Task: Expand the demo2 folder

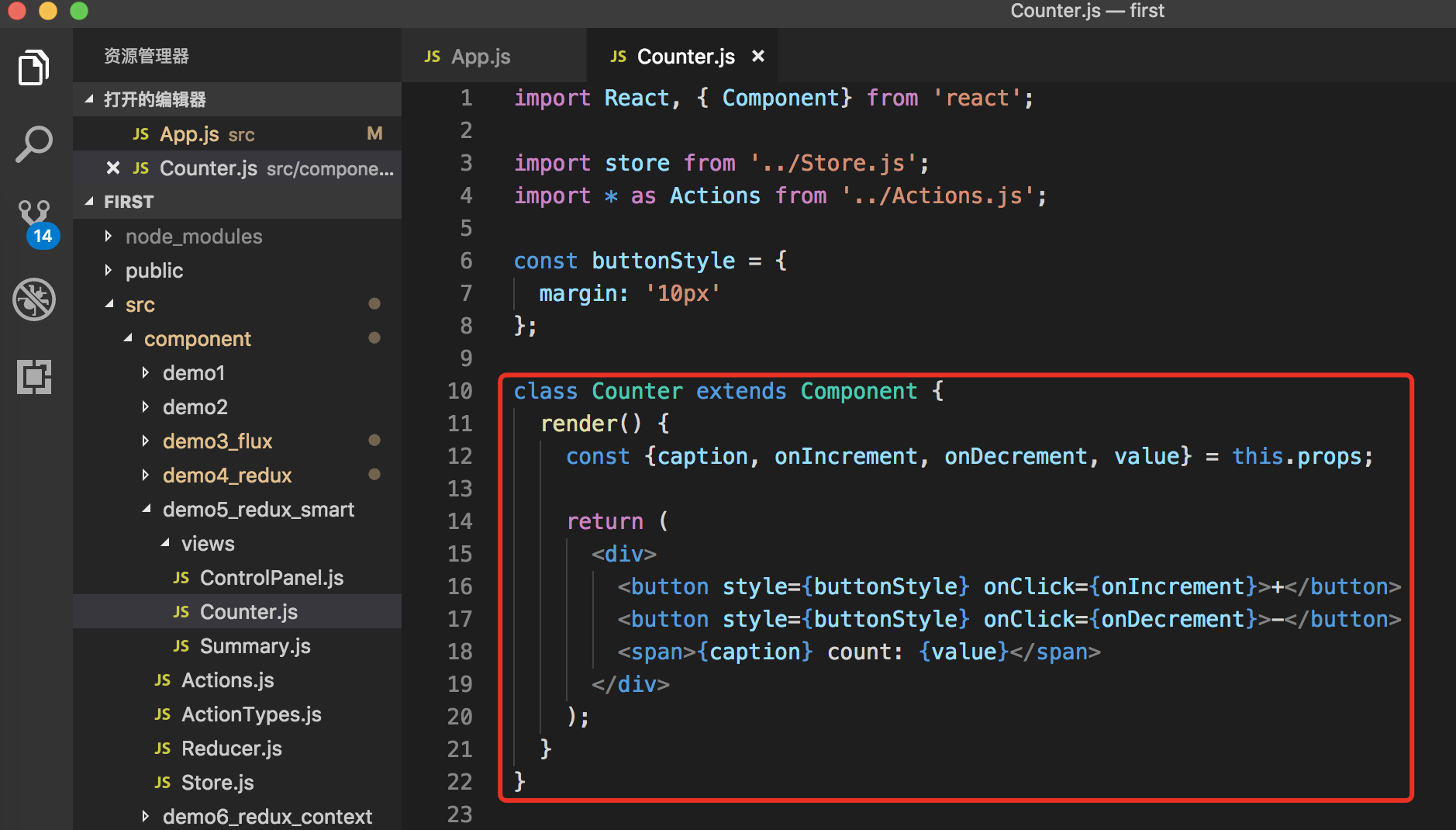Action: coord(145,406)
